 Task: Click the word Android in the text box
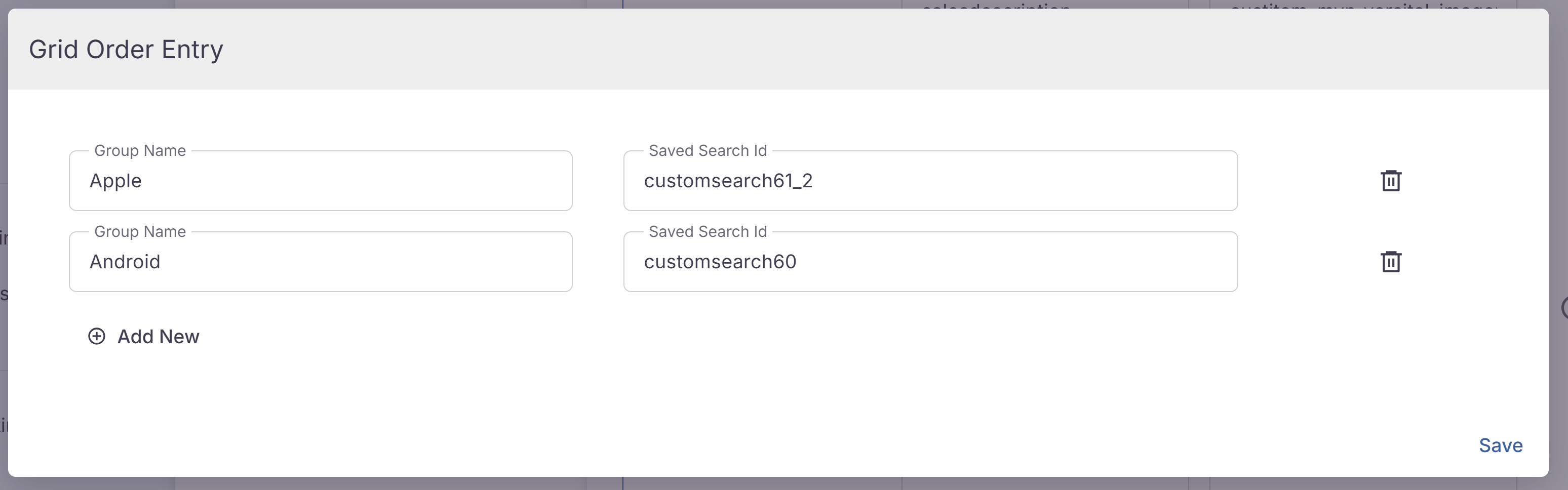125,262
